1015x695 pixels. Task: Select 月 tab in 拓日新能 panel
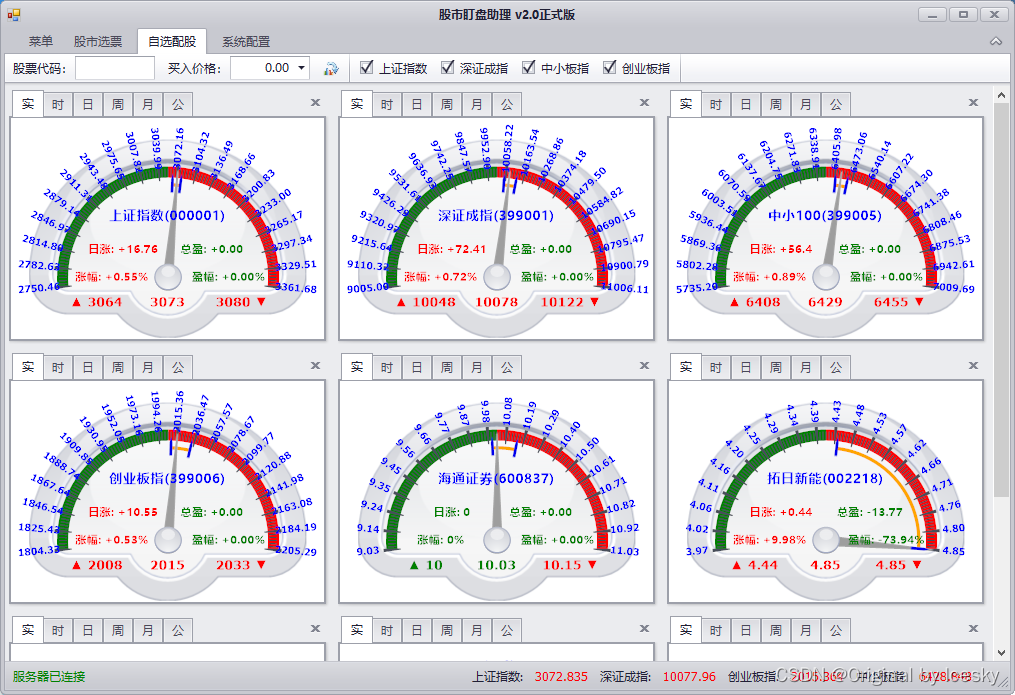point(805,368)
